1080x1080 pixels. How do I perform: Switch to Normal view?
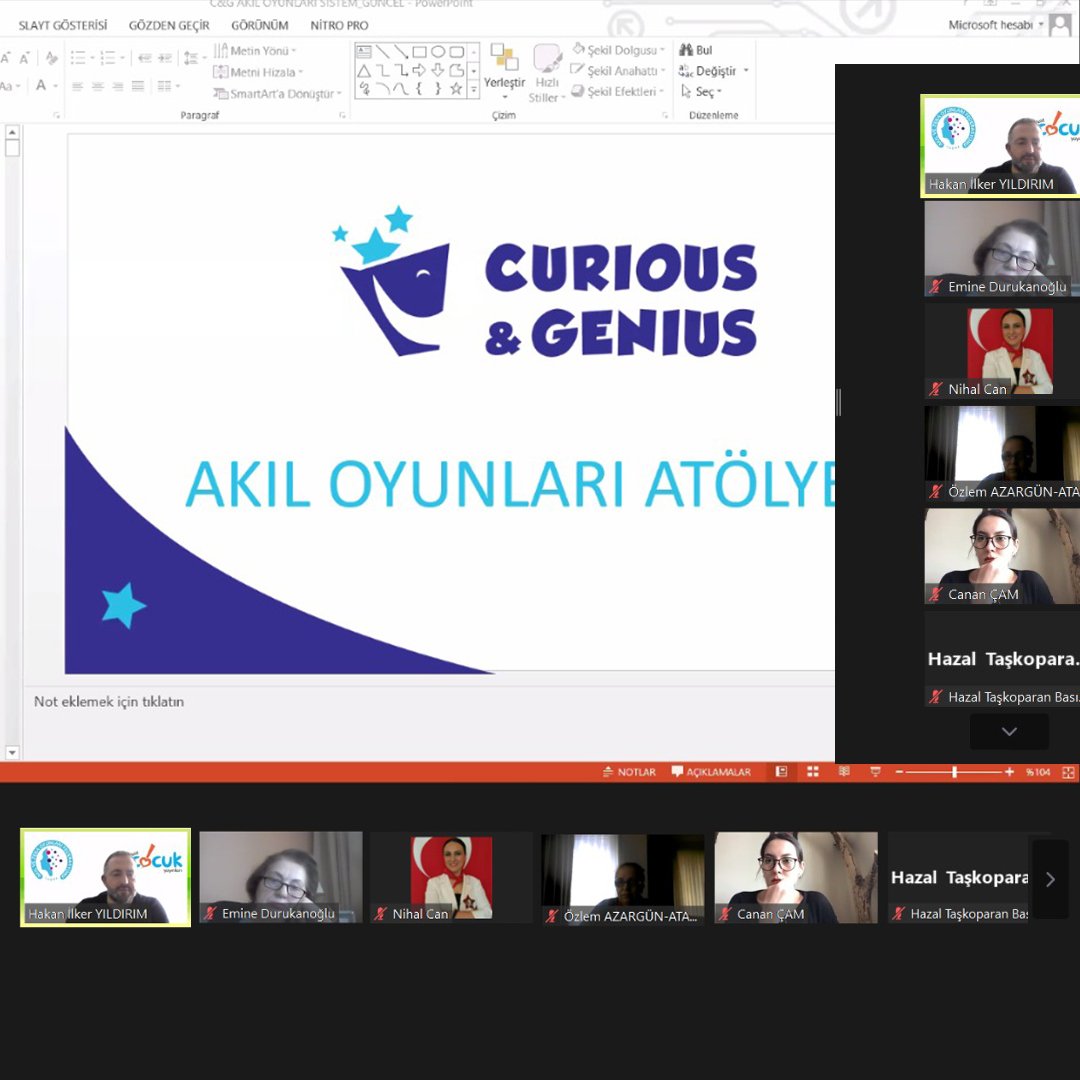[781, 772]
